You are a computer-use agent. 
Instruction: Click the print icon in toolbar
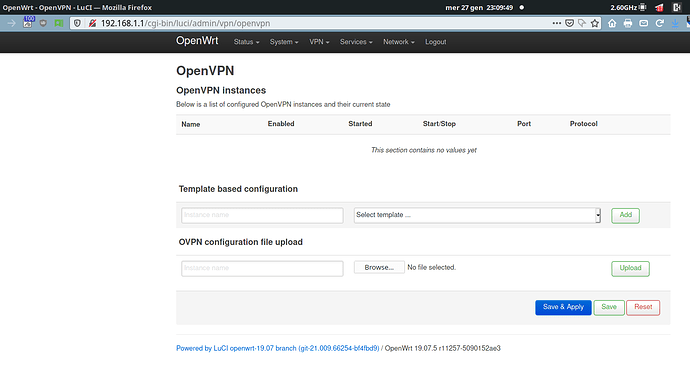(x=628, y=23)
